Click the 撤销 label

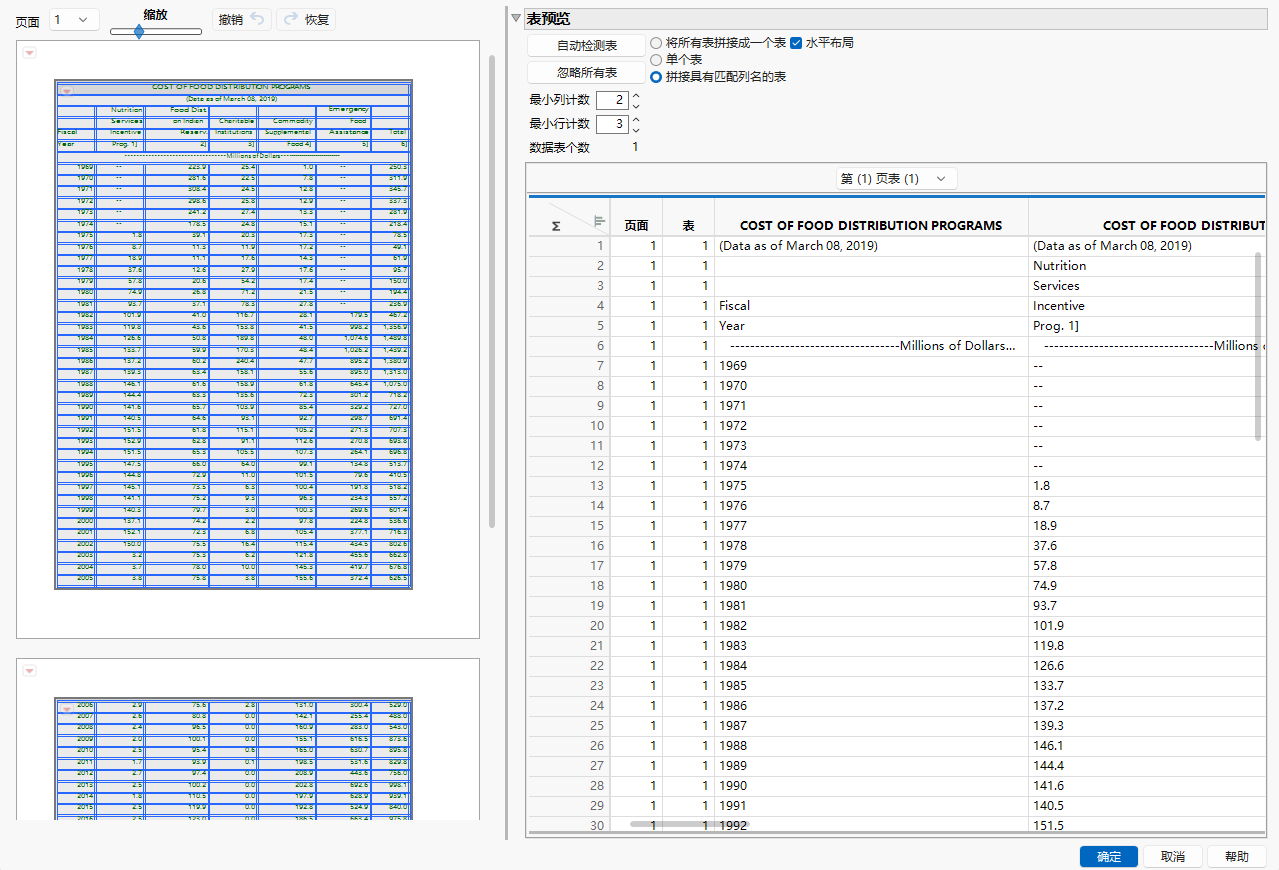point(230,19)
